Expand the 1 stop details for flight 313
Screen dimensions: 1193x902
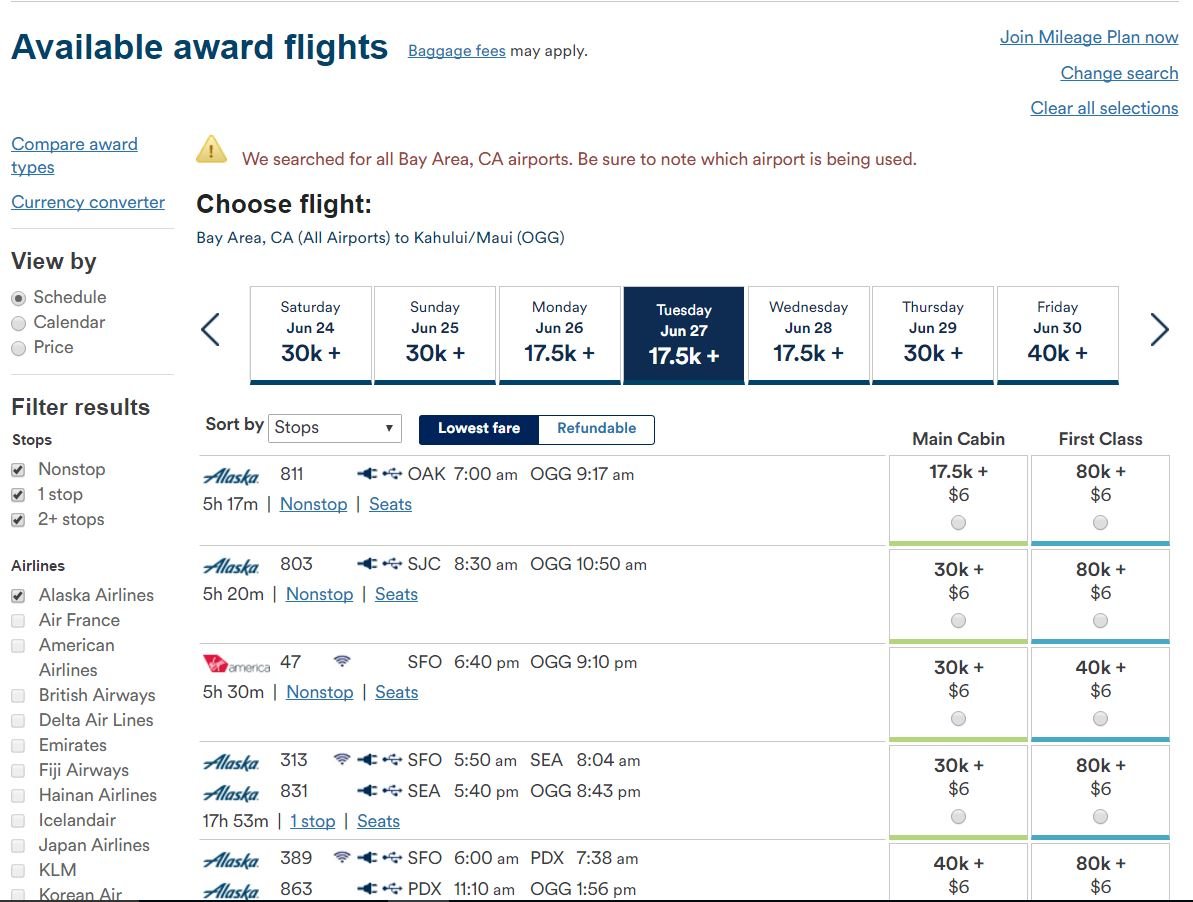[313, 821]
